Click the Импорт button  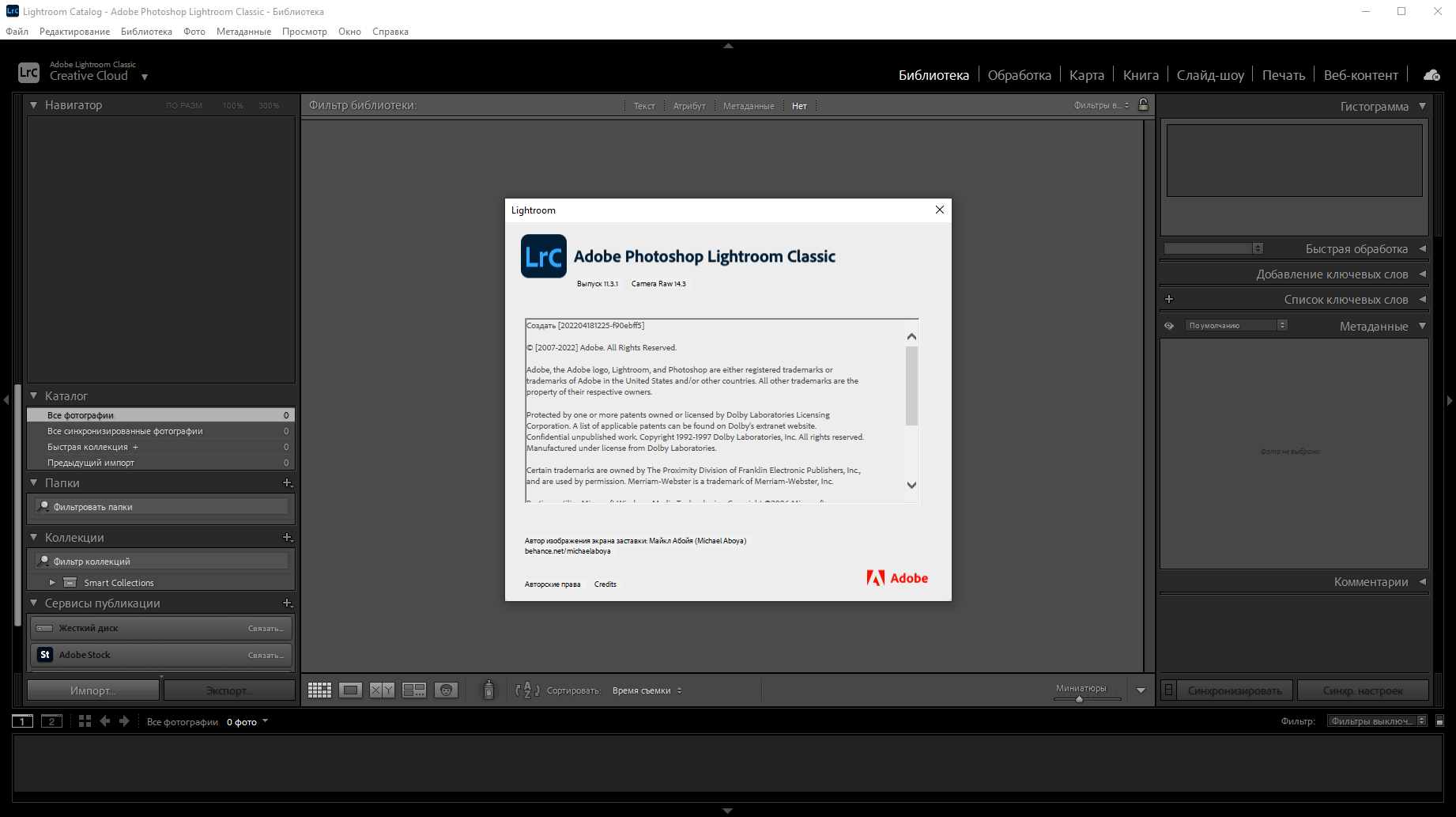[93, 690]
